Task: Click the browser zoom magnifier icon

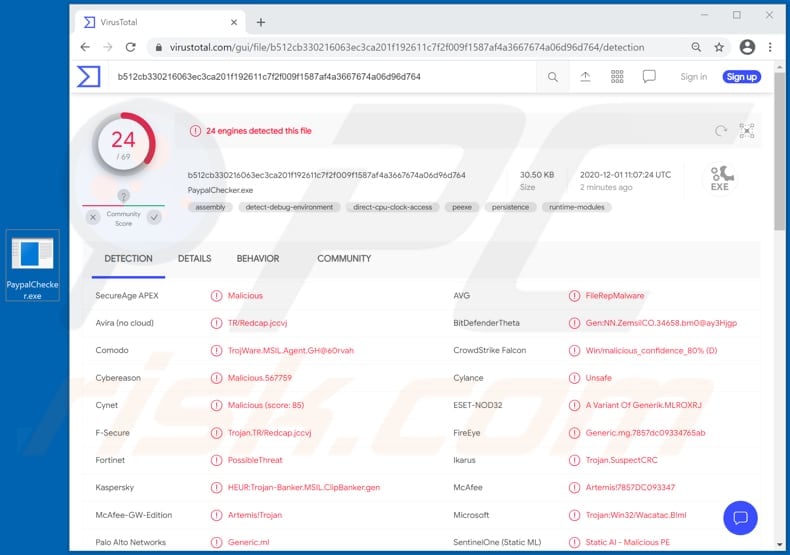Action: 696,47
